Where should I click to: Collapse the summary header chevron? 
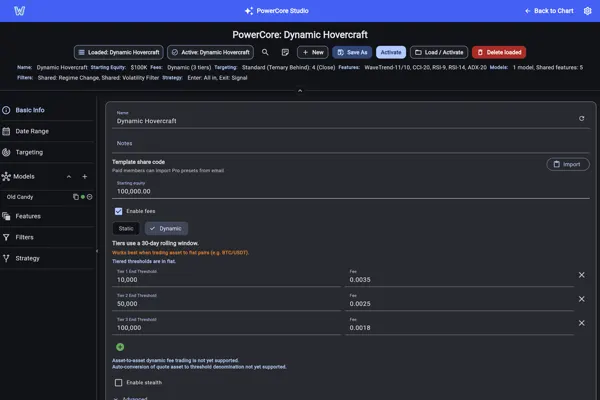click(x=300, y=91)
